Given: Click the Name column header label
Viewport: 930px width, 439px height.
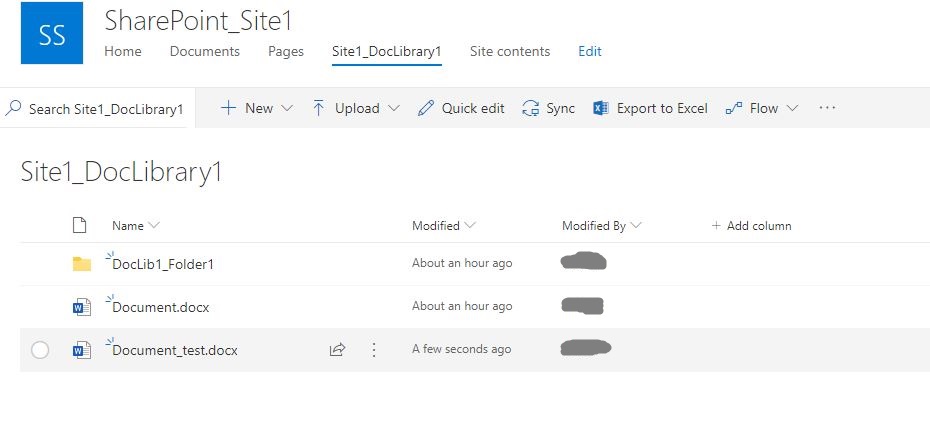Looking at the screenshot, I should pyautogui.click(x=128, y=225).
